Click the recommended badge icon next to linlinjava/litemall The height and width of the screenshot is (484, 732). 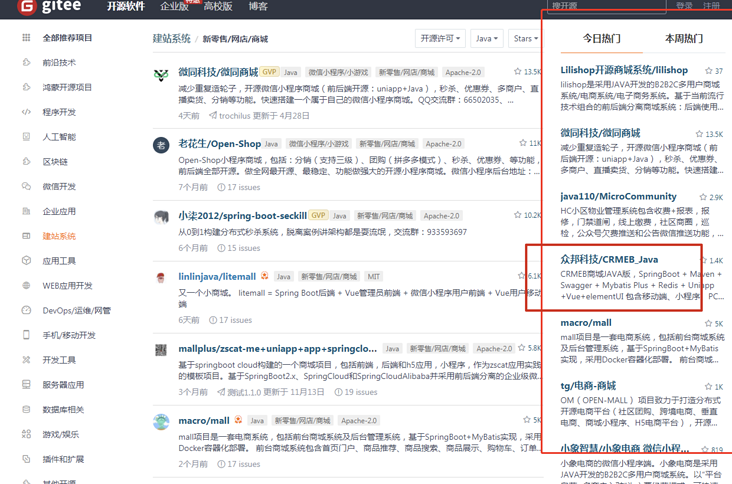[x=265, y=276]
